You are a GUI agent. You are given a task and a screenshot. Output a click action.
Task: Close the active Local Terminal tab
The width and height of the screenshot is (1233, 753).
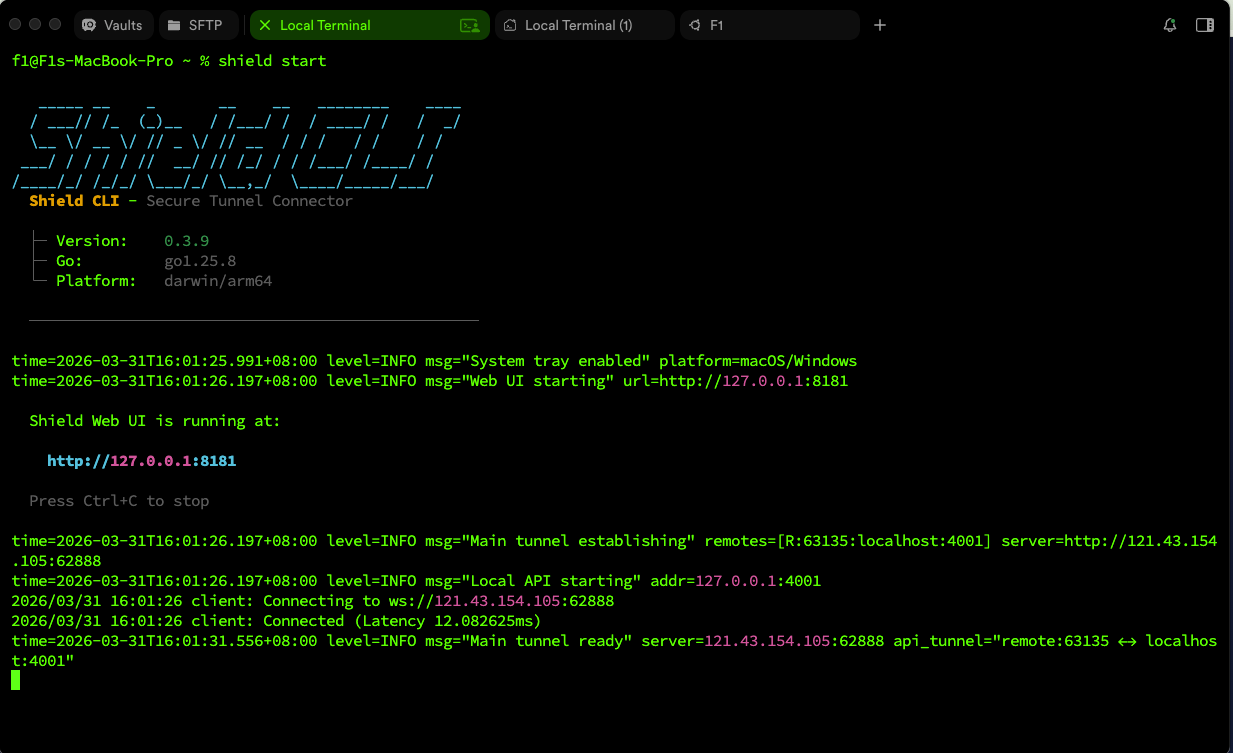265,25
